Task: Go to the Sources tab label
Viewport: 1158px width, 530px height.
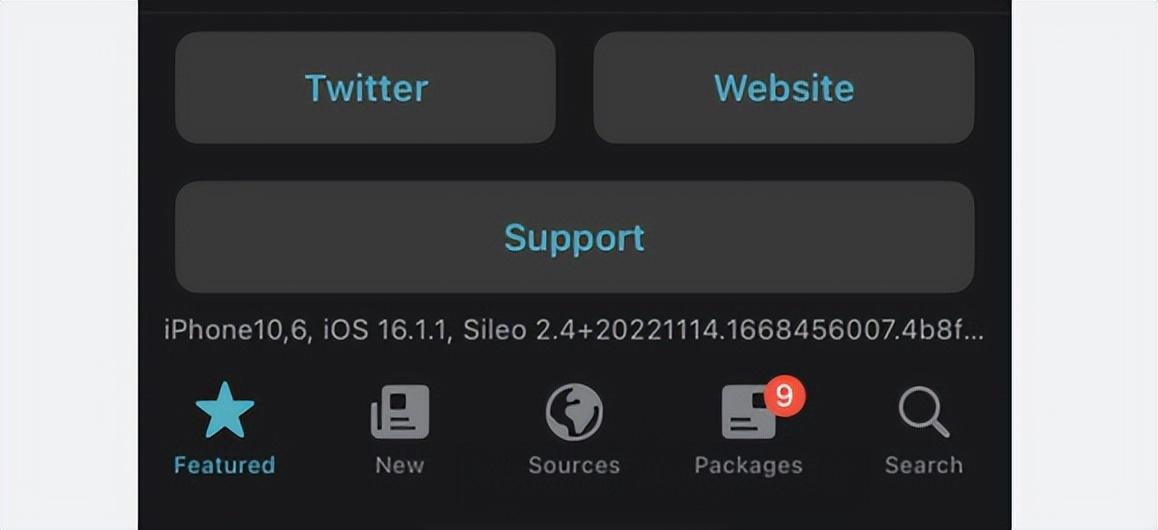Action: (574, 465)
